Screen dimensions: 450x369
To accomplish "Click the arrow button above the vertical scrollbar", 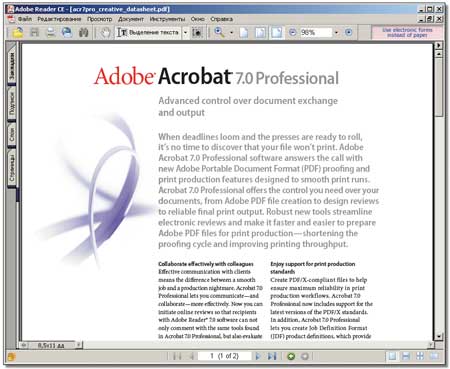I will 439,45.
